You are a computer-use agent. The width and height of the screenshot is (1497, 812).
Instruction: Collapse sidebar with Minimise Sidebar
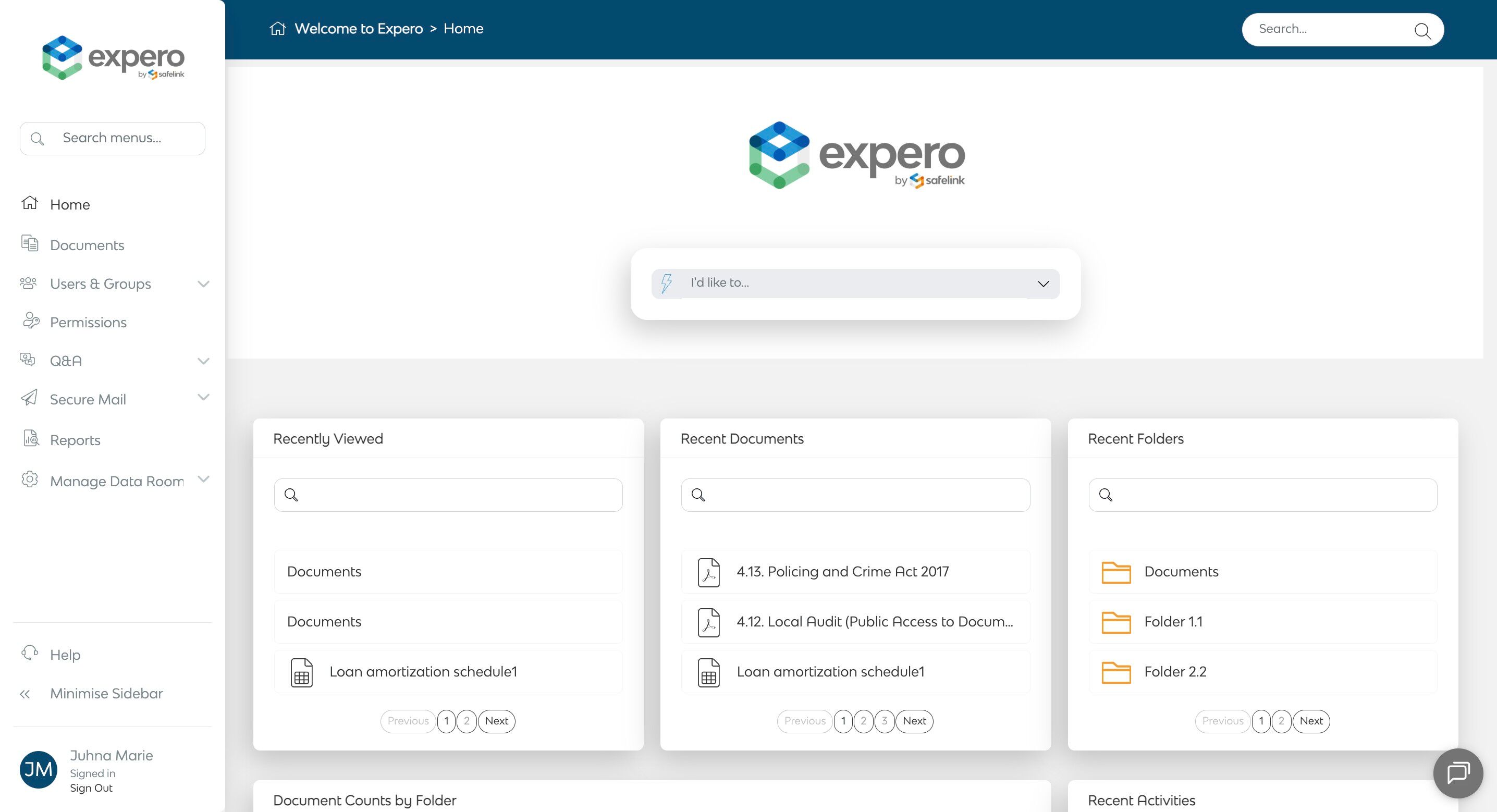click(106, 693)
